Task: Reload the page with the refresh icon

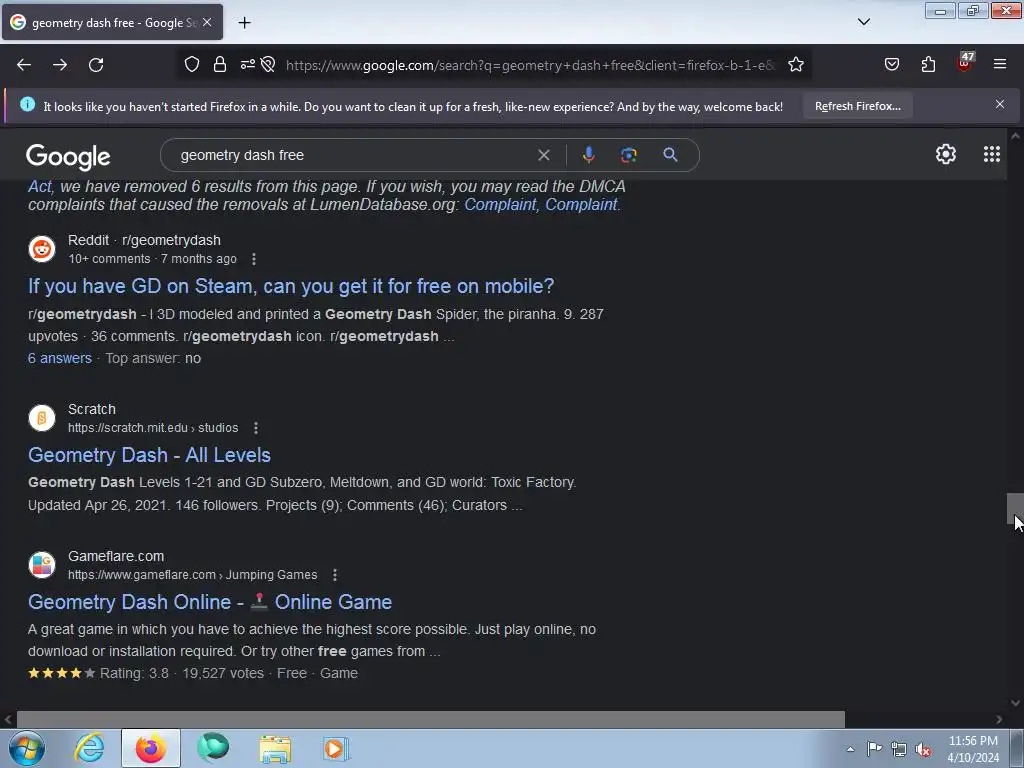Action: pyautogui.click(x=96, y=65)
